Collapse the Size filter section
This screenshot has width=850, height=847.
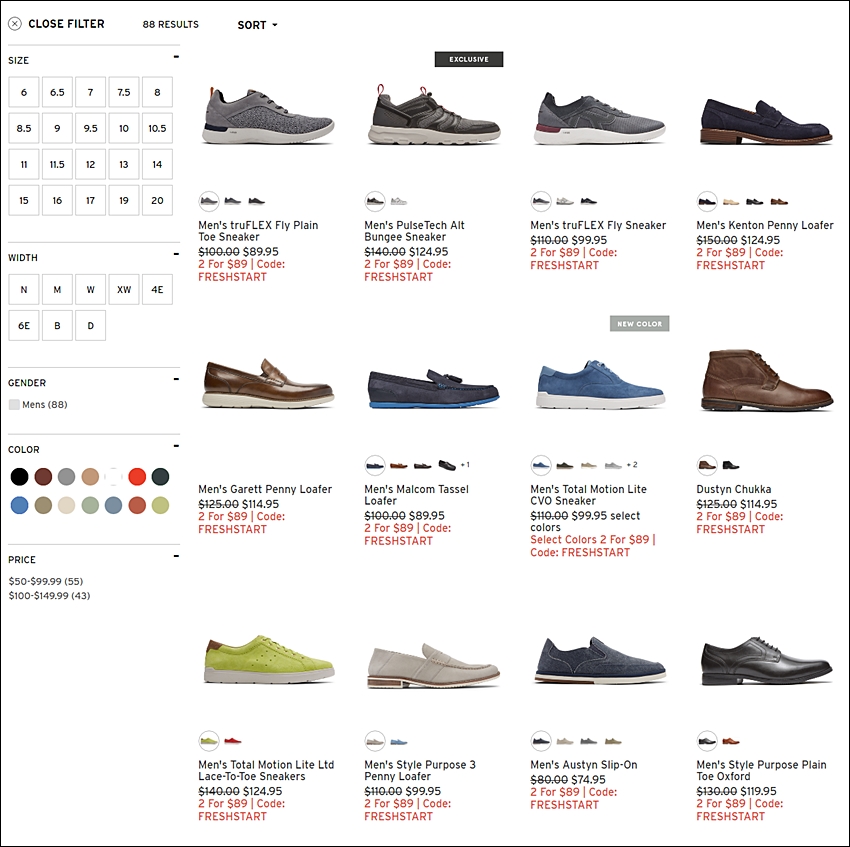[176, 57]
